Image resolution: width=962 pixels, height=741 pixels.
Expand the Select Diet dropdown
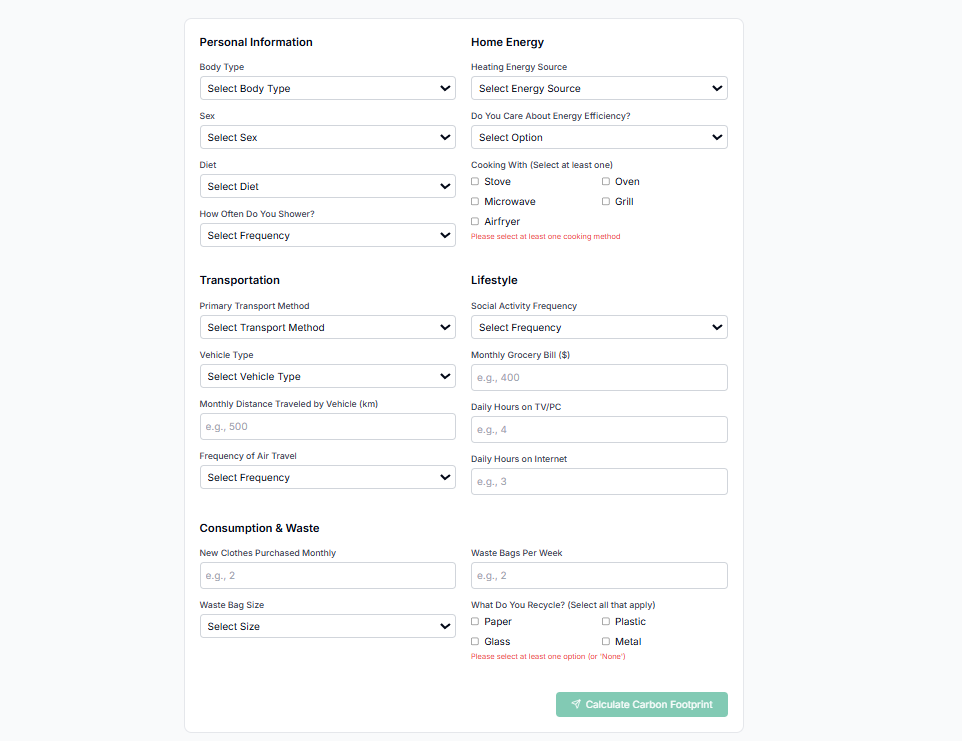[327, 186]
